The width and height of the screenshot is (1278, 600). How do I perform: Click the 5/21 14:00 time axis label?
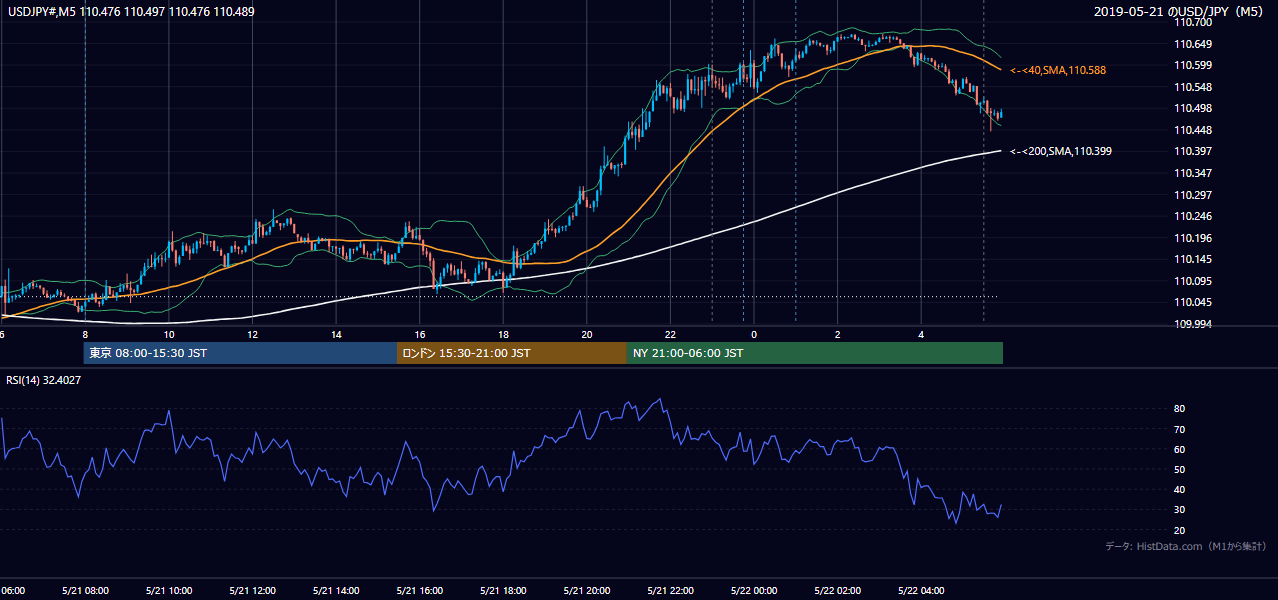(336, 590)
